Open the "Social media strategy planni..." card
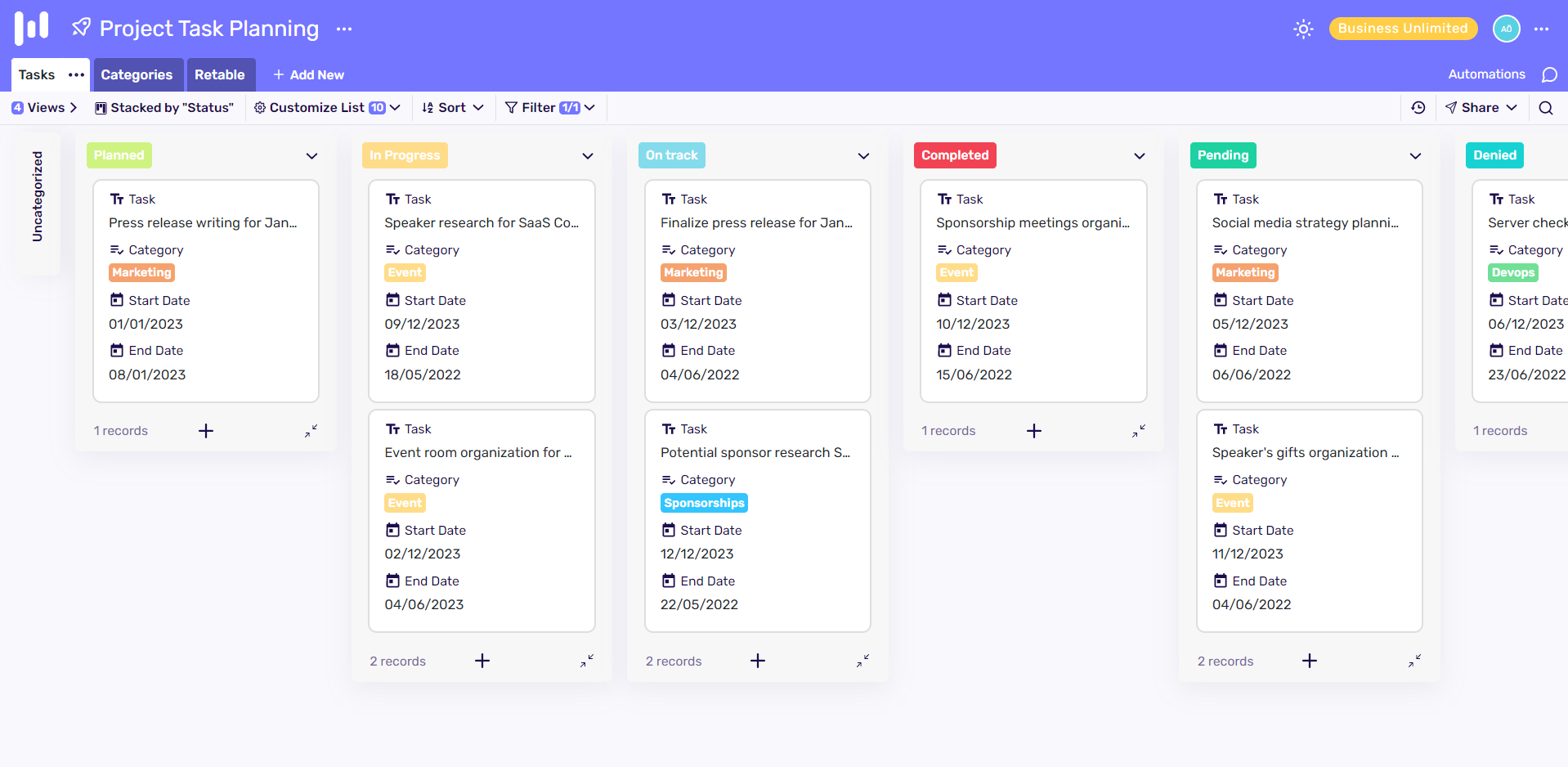Screen dimensions: 1568x767 (1310, 291)
